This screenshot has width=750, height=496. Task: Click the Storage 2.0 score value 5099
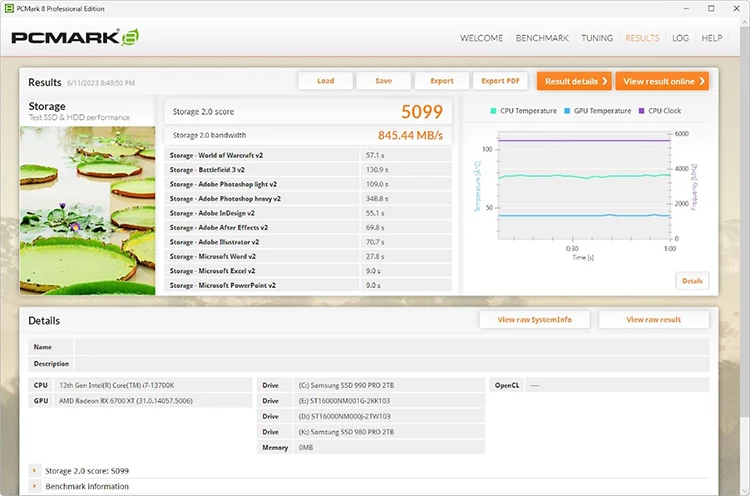(422, 112)
